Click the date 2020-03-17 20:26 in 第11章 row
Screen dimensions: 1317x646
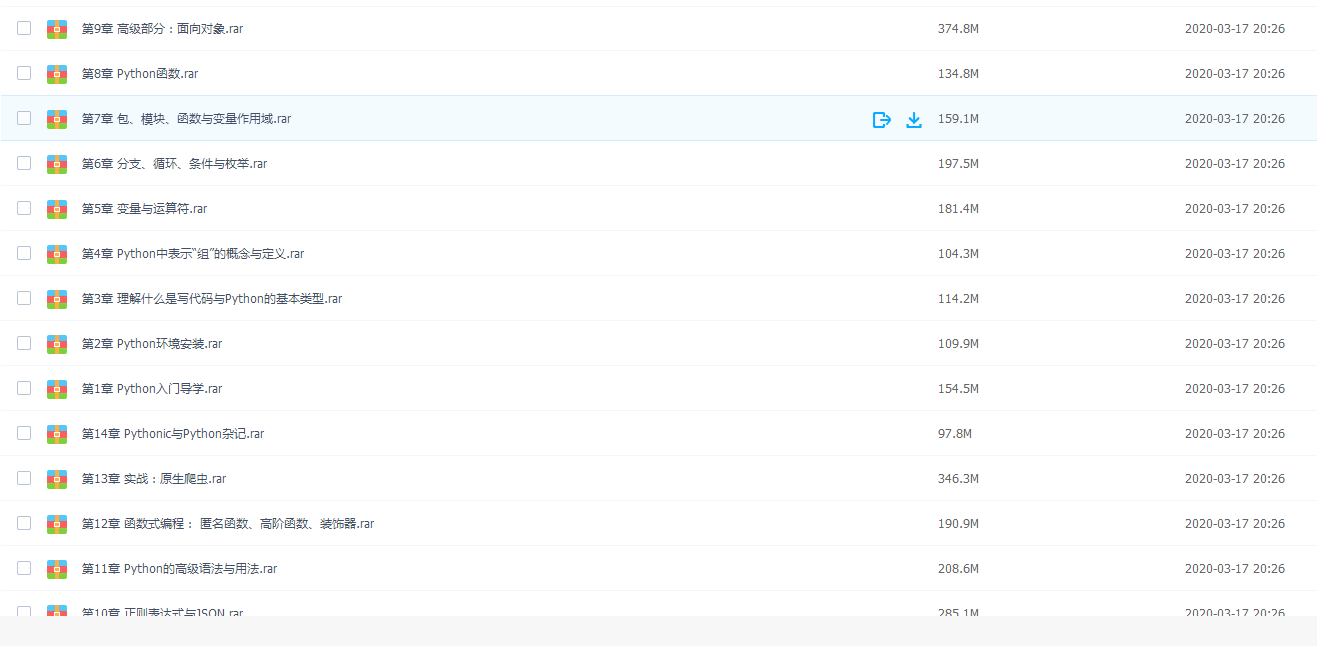click(1235, 569)
